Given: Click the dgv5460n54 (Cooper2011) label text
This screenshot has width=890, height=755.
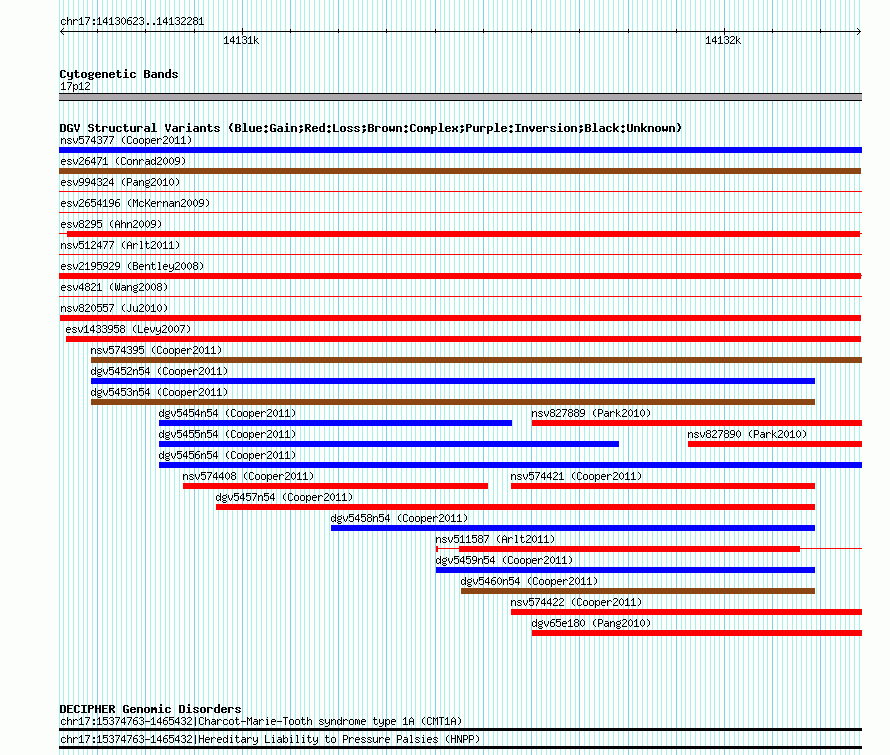Looking at the screenshot, I should click(x=529, y=581).
